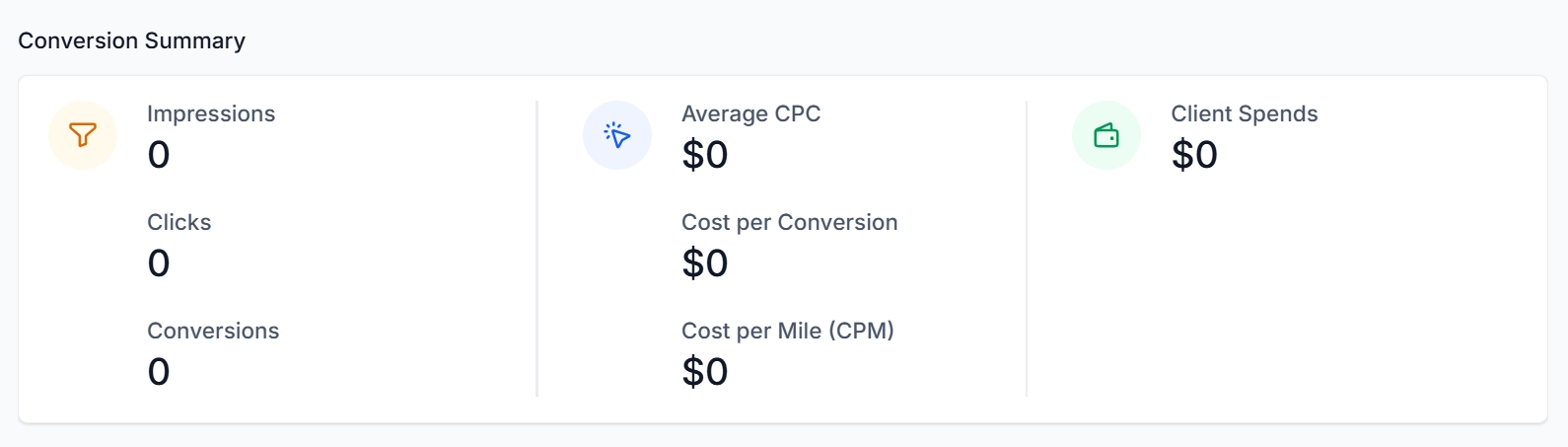The height and width of the screenshot is (447, 1568).
Task: Select the Conversions metric label
Action: click(x=213, y=331)
